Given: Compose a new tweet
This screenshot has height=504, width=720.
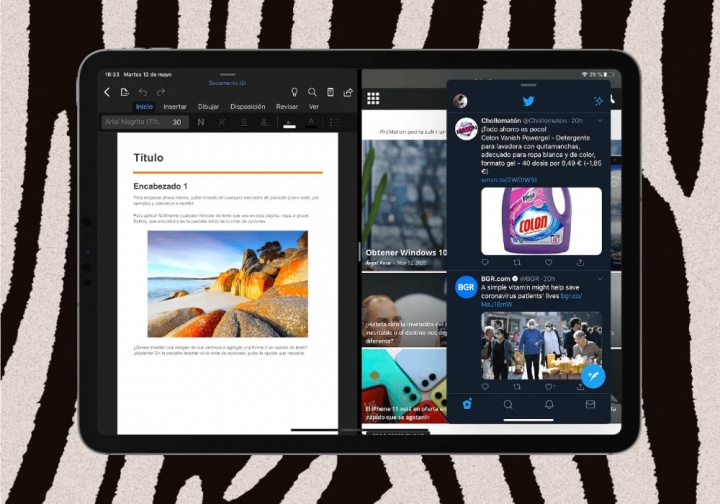Looking at the screenshot, I should 593,376.
